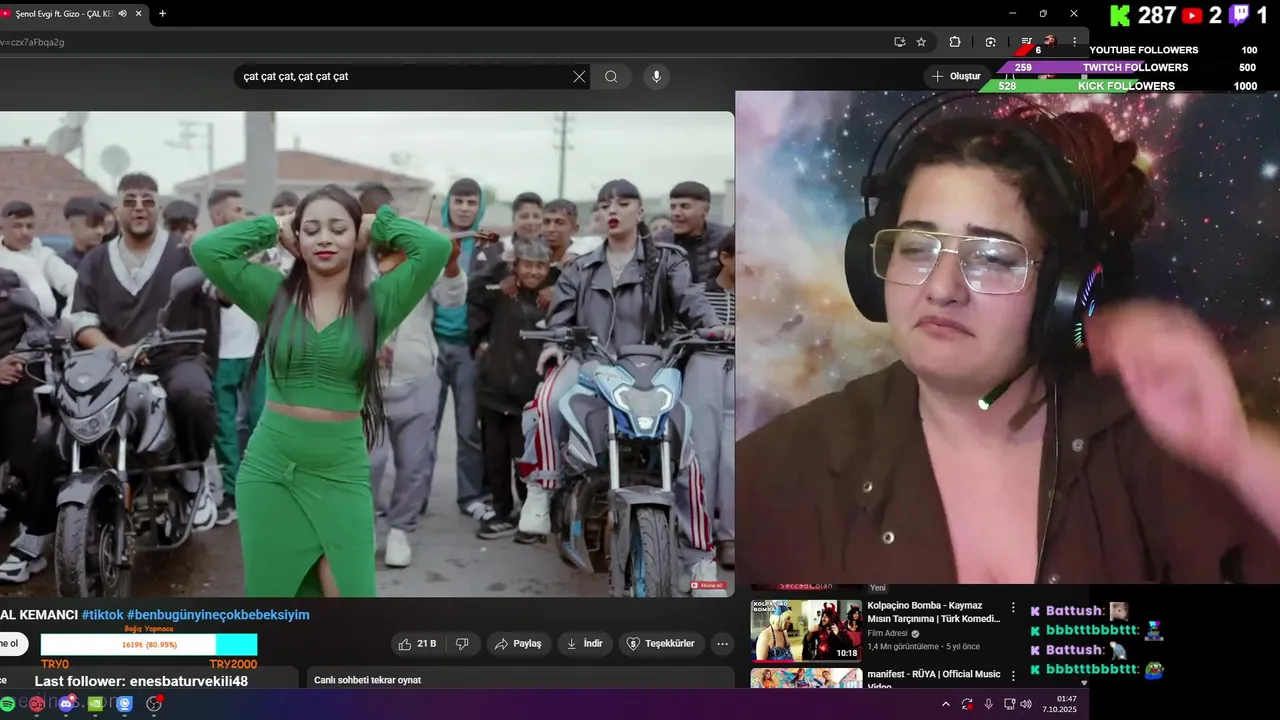
Task: Download the video with the İndir button
Action: 585,644
